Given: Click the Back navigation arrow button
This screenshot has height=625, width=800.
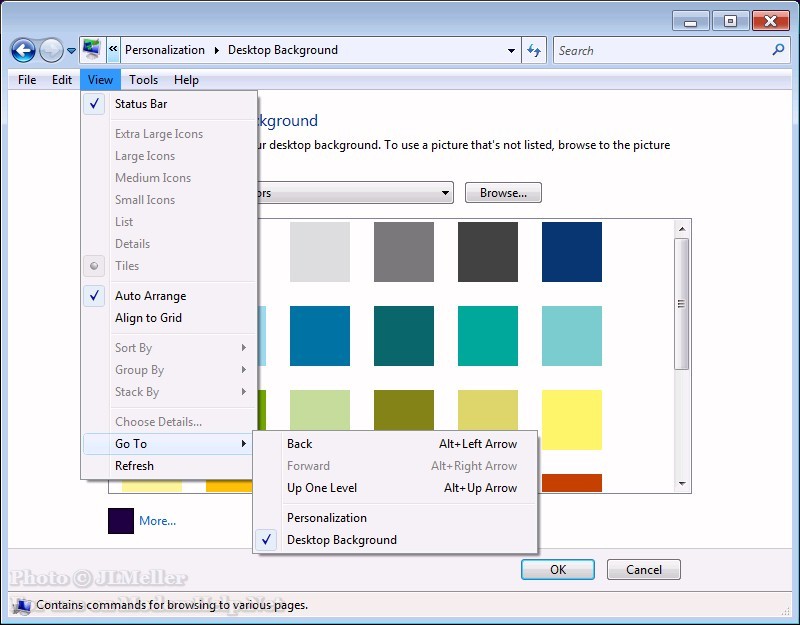Looking at the screenshot, I should pyautogui.click(x=23, y=50).
